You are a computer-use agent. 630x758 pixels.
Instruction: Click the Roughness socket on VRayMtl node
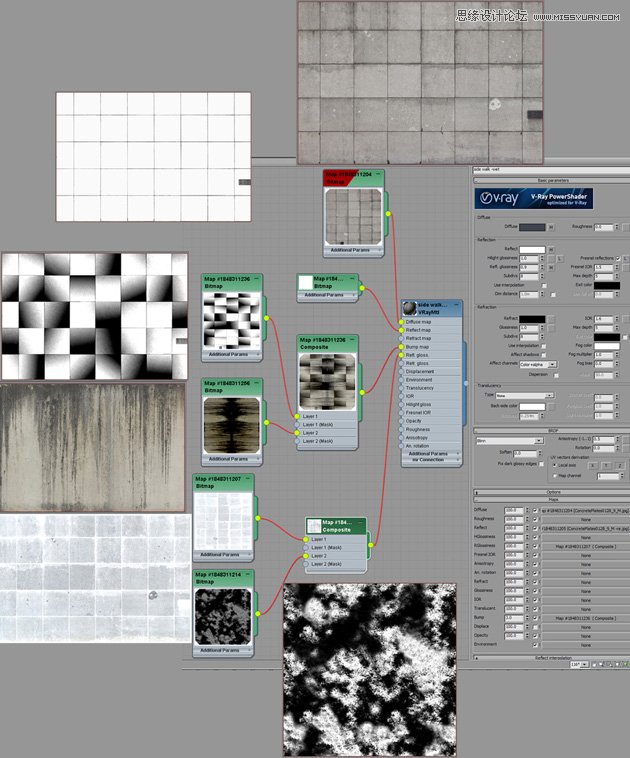click(x=401, y=429)
